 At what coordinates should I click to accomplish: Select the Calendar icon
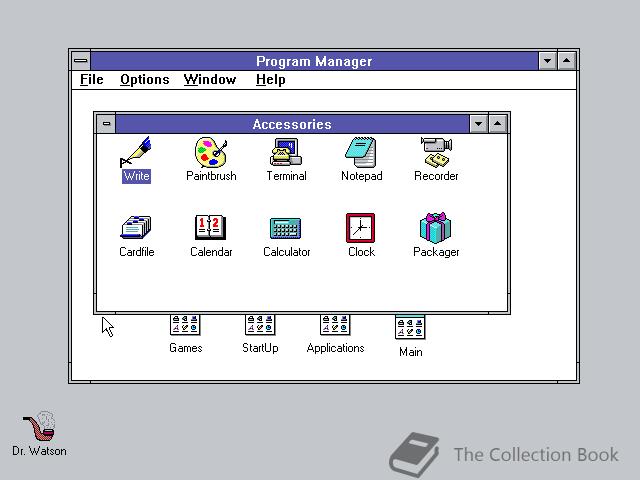coord(211,227)
